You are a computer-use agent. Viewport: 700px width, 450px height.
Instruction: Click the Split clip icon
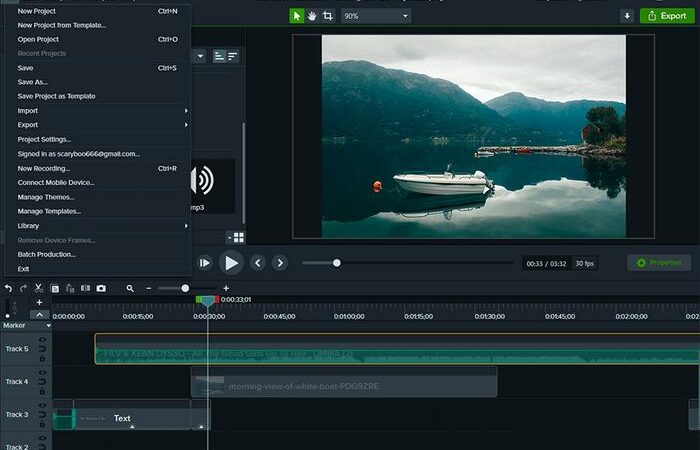pos(85,288)
